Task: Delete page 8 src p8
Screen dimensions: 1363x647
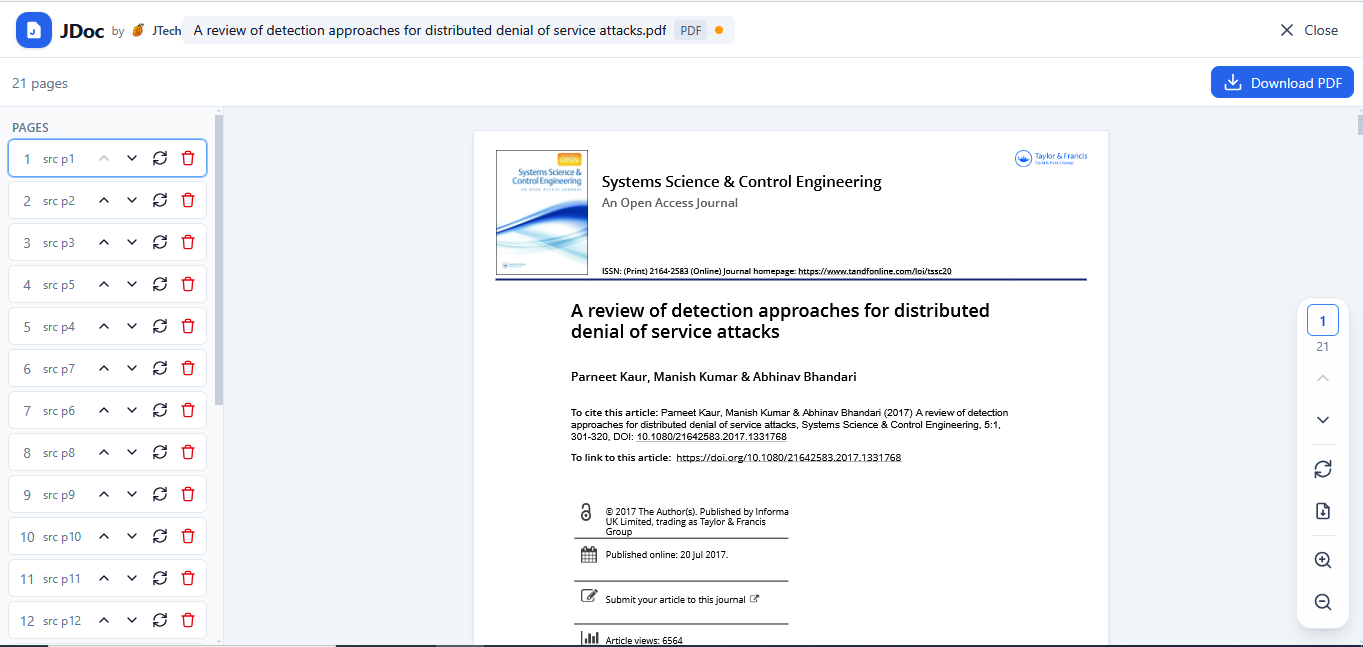Action: tap(188, 452)
